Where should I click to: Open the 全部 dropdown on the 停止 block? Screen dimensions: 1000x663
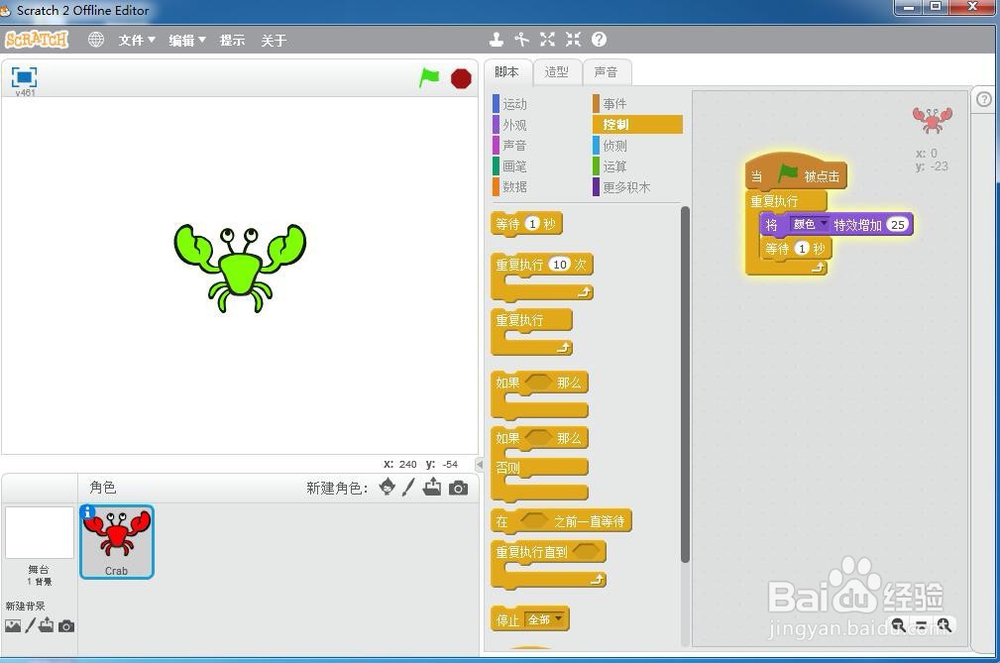544,619
